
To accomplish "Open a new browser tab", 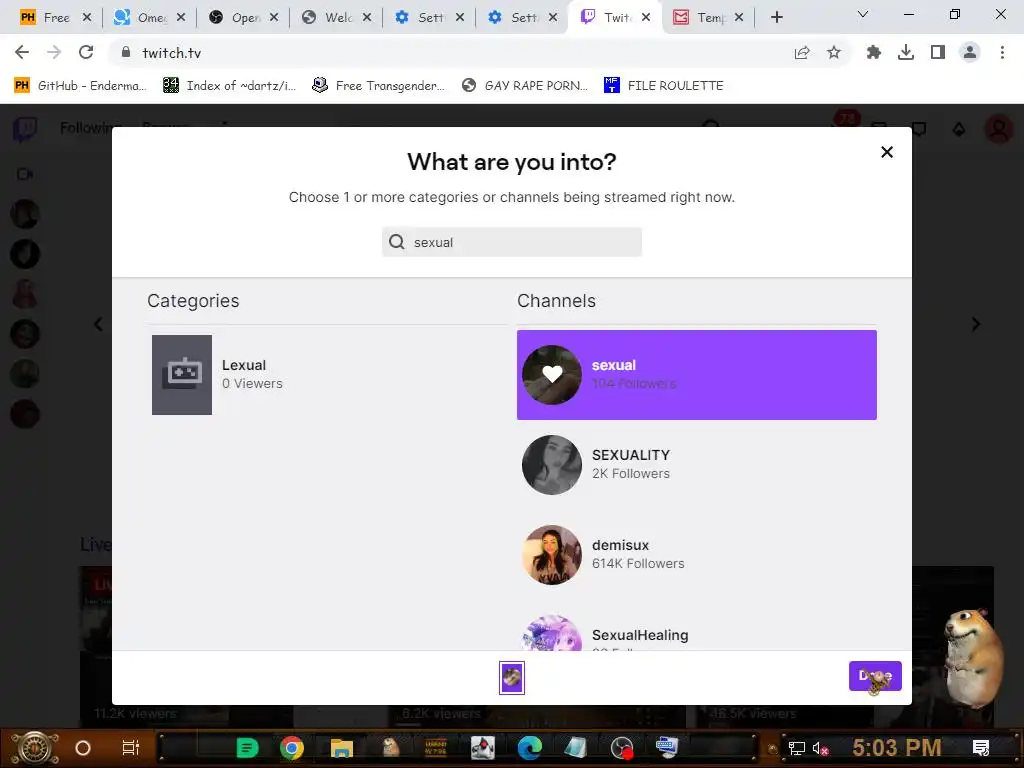I will click(x=776, y=18).
